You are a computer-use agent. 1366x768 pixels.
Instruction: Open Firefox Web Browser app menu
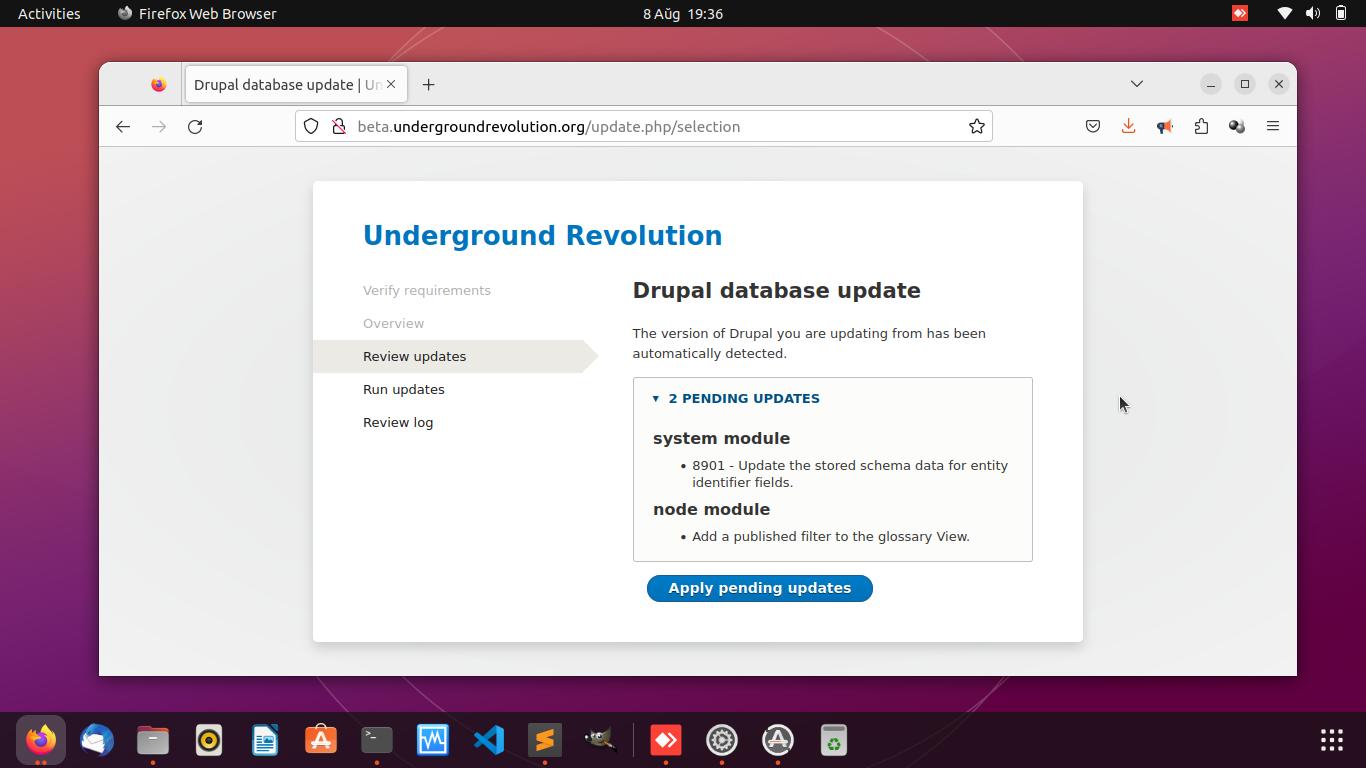click(x=197, y=14)
